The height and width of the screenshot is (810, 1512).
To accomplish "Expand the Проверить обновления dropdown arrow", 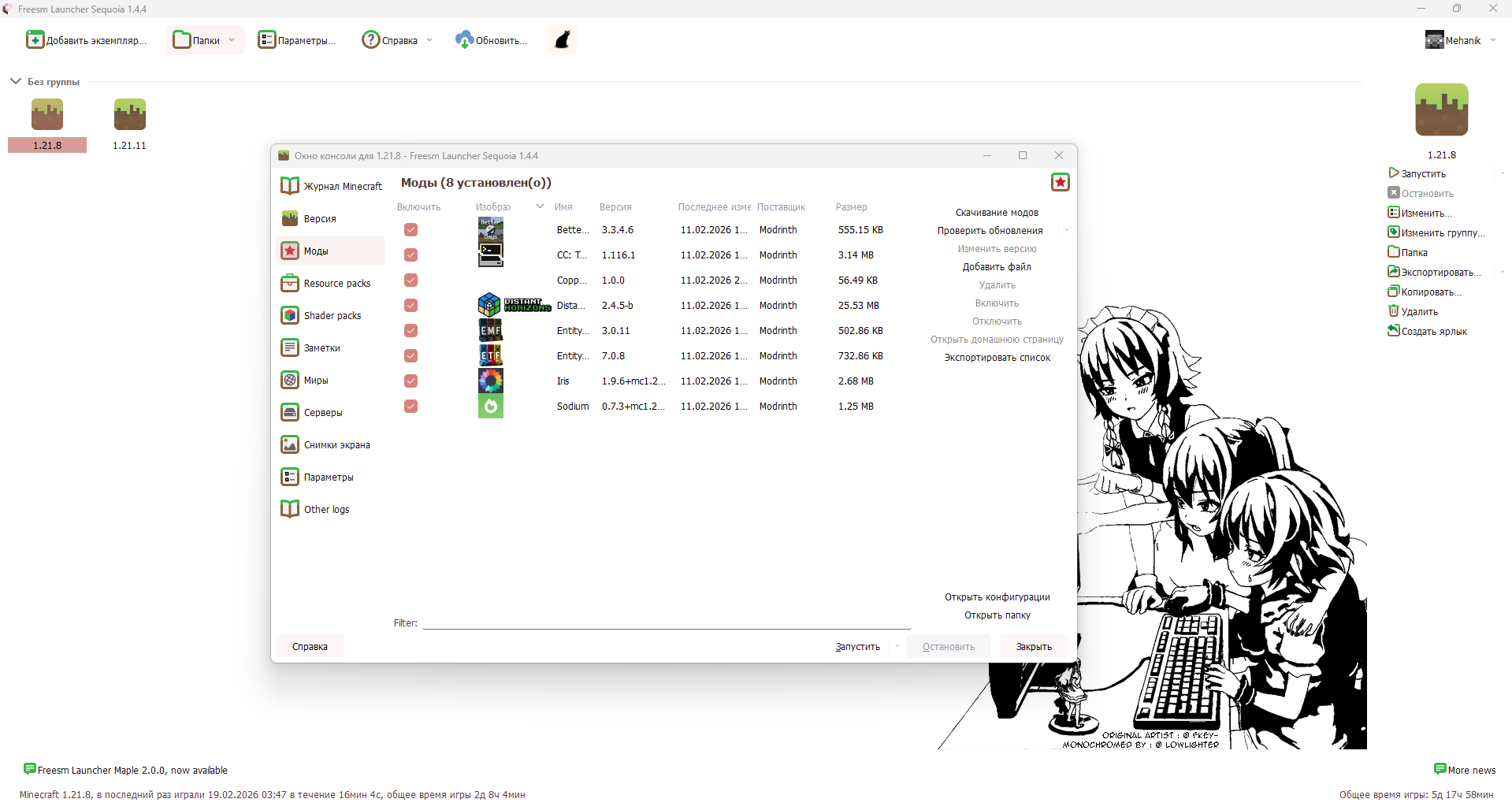I will (1067, 231).
